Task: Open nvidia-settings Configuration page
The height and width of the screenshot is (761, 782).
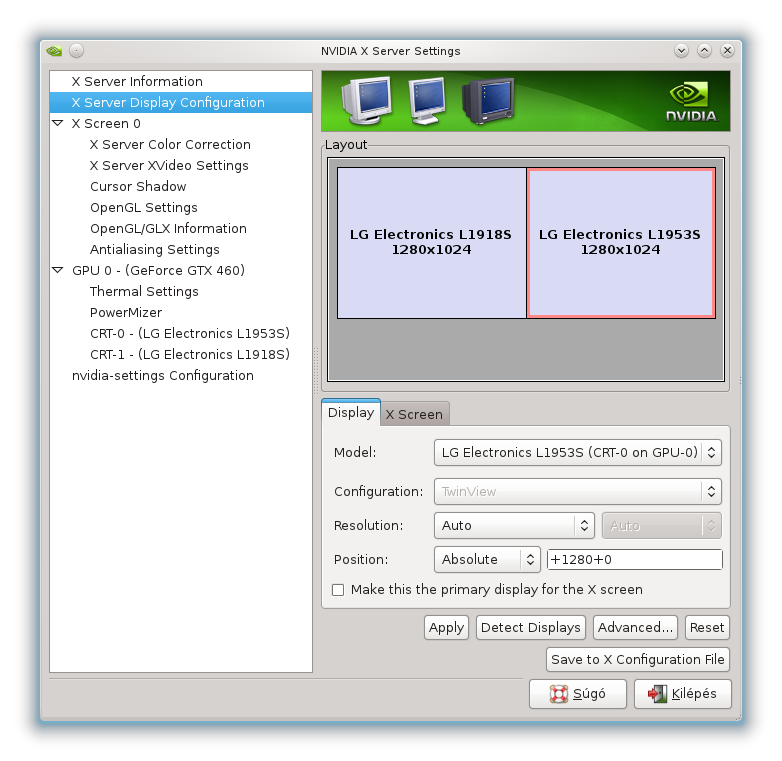Action: pos(163,375)
